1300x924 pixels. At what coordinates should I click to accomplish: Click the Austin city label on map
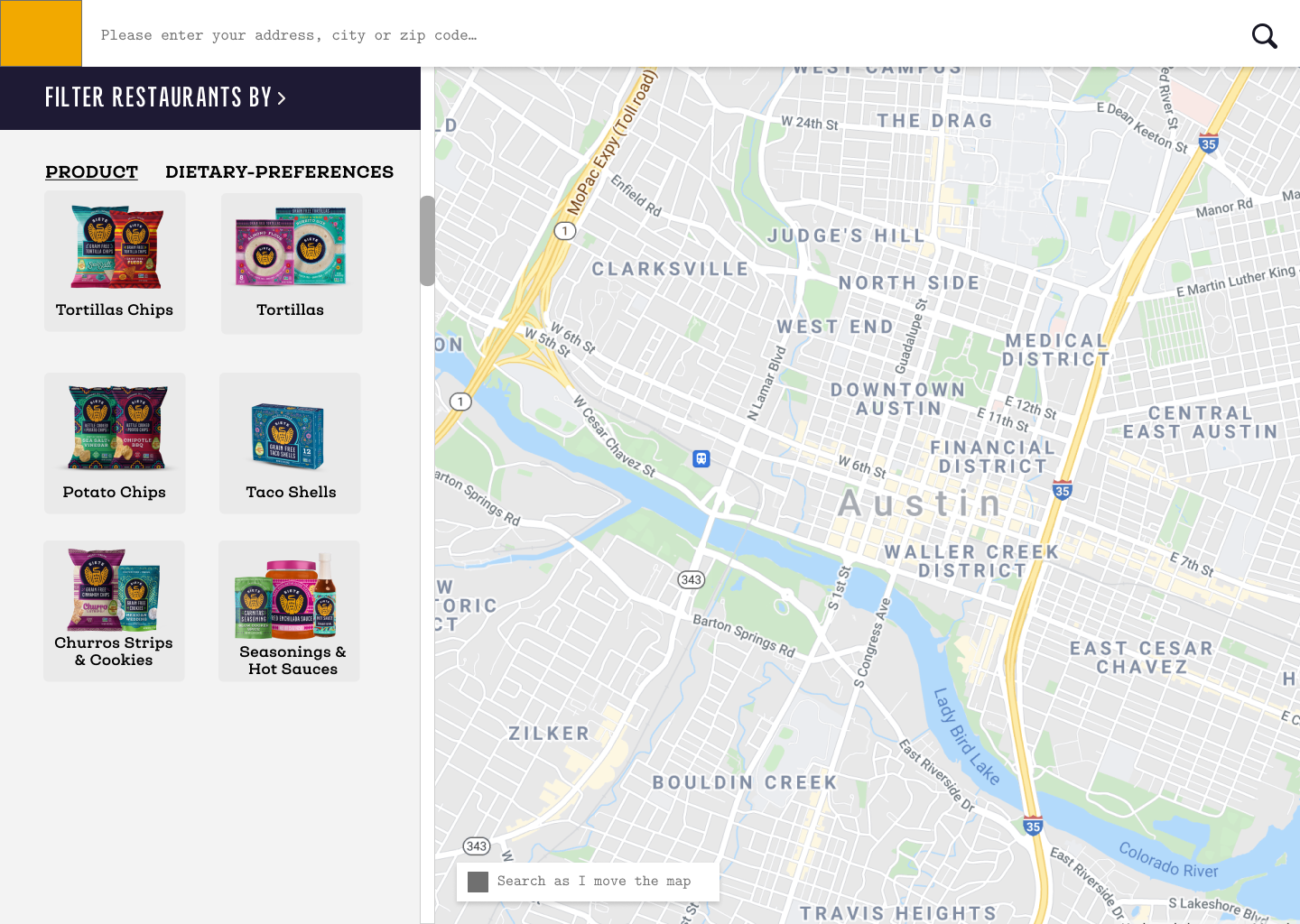[920, 504]
